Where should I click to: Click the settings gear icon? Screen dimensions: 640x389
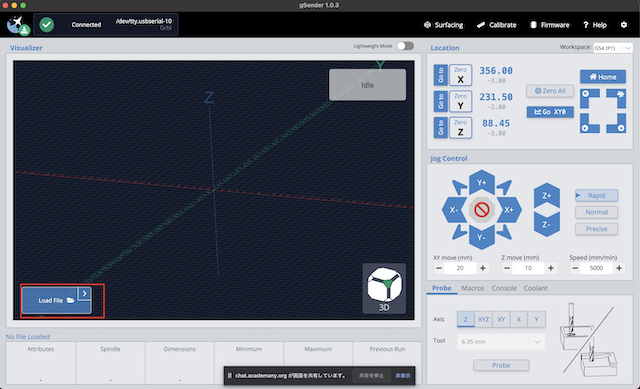point(624,25)
